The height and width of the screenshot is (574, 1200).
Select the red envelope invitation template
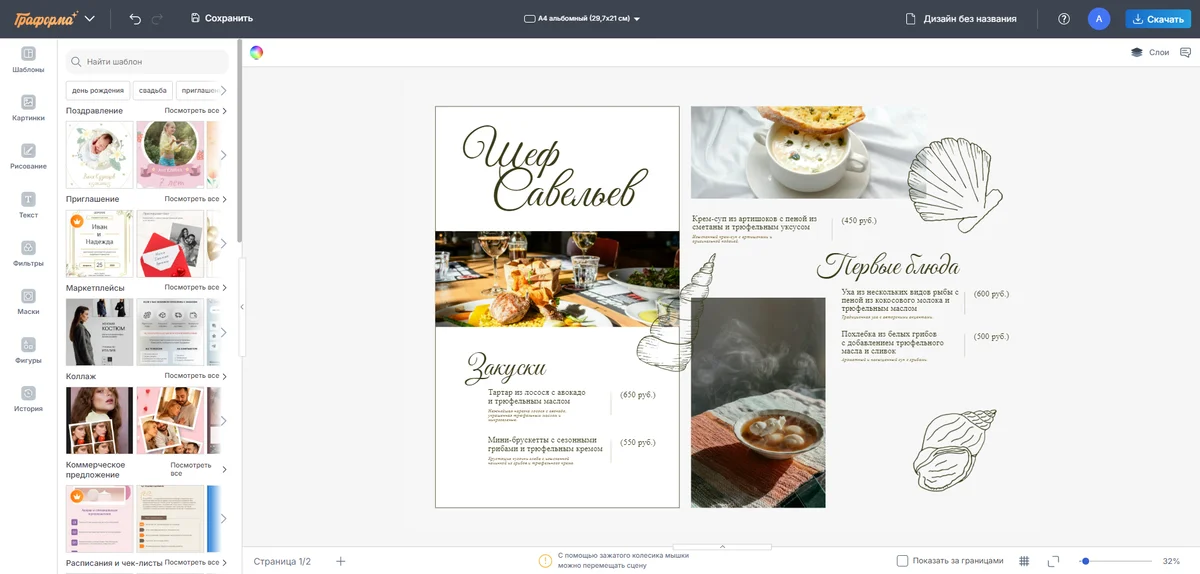pyautogui.click(x=170, y=243)
